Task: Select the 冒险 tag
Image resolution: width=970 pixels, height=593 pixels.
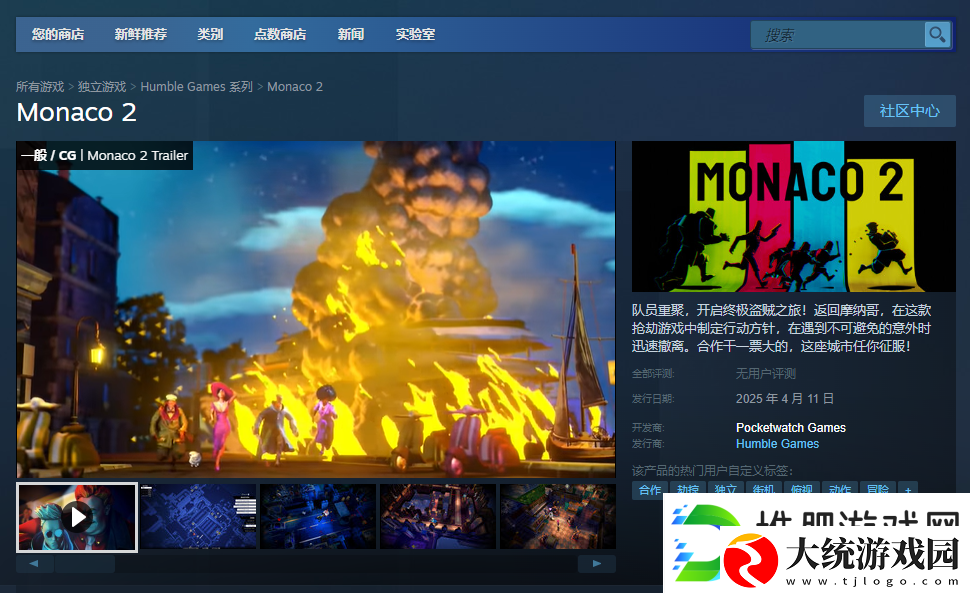Action: (877, 490)
